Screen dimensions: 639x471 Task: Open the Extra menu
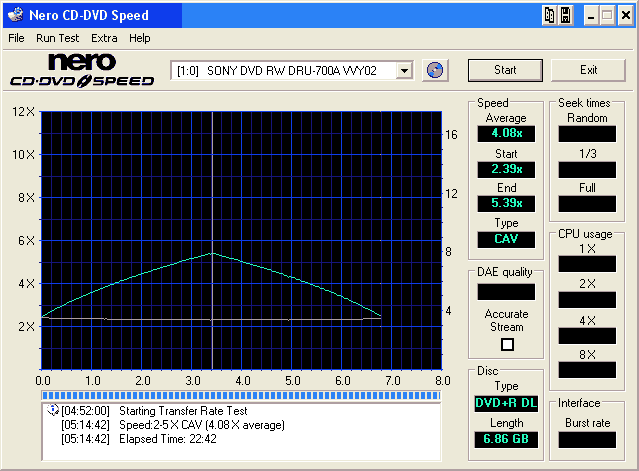(104, 38)
